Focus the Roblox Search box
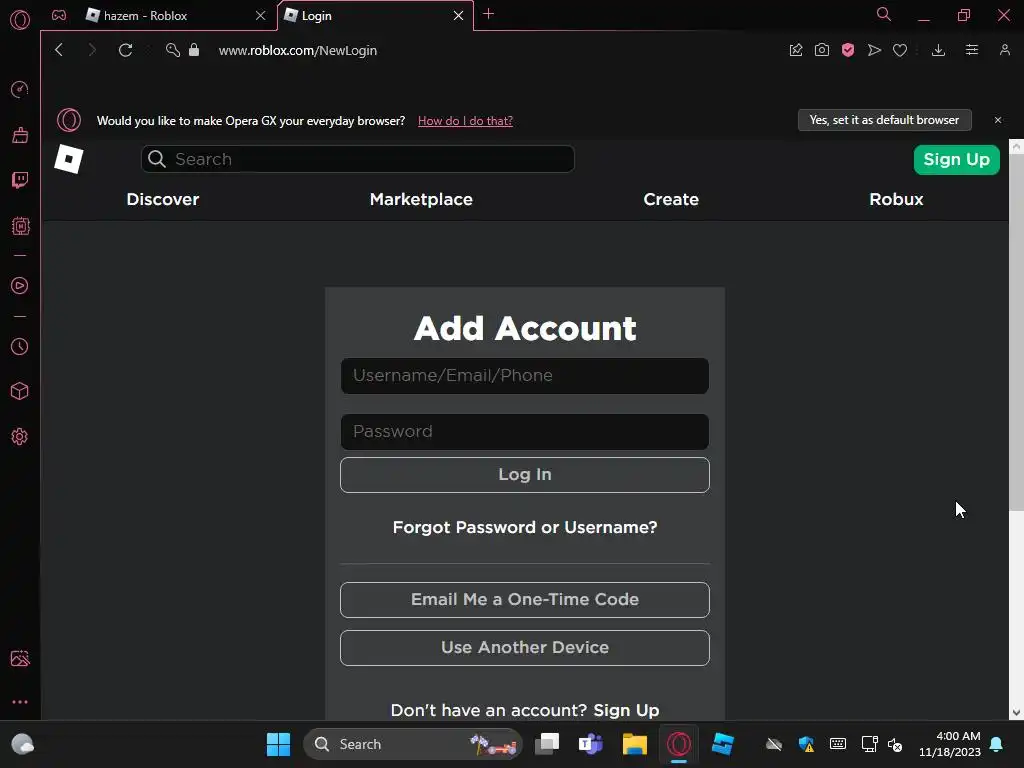The width and height of the screenshot is (1024, 768). click(x=357, y=159)
